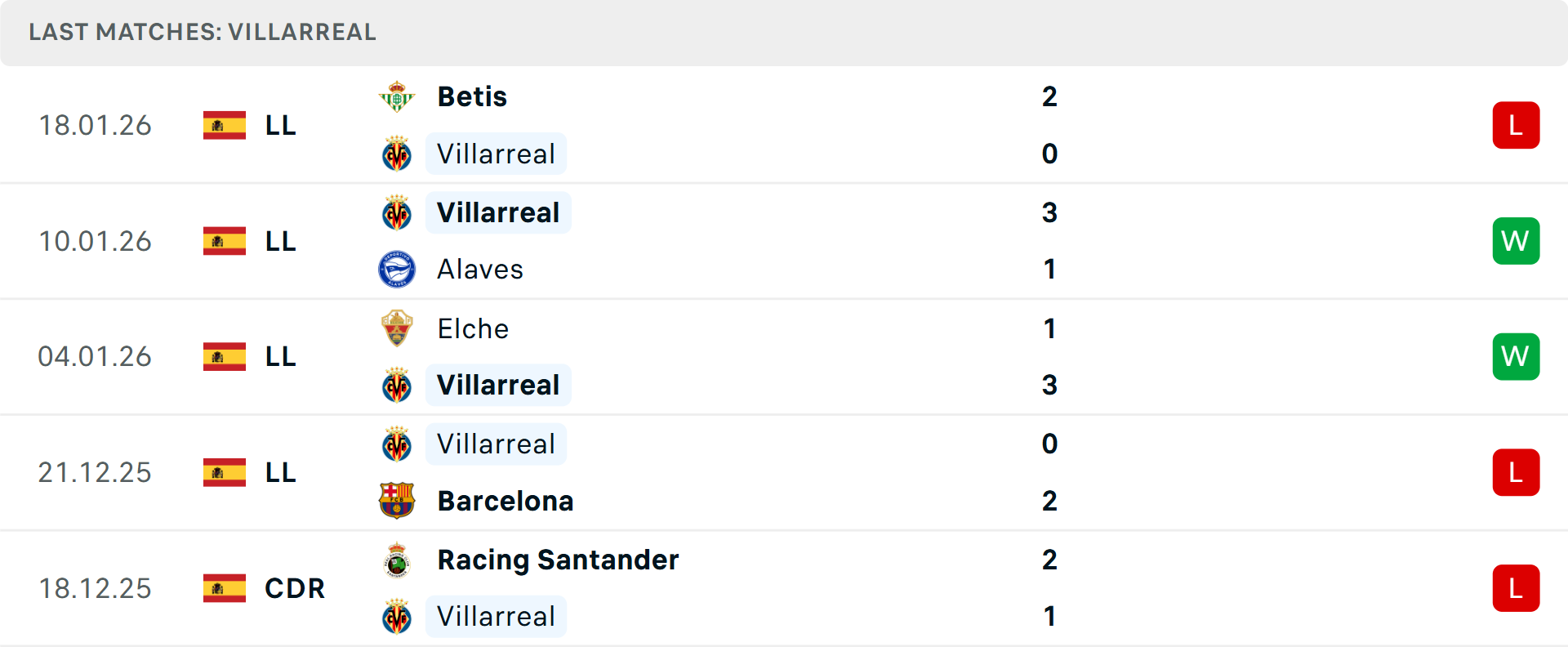Open the Barcelona team link
The width and height of the screenshot is (1568, 647).
[x=505, y=501]
